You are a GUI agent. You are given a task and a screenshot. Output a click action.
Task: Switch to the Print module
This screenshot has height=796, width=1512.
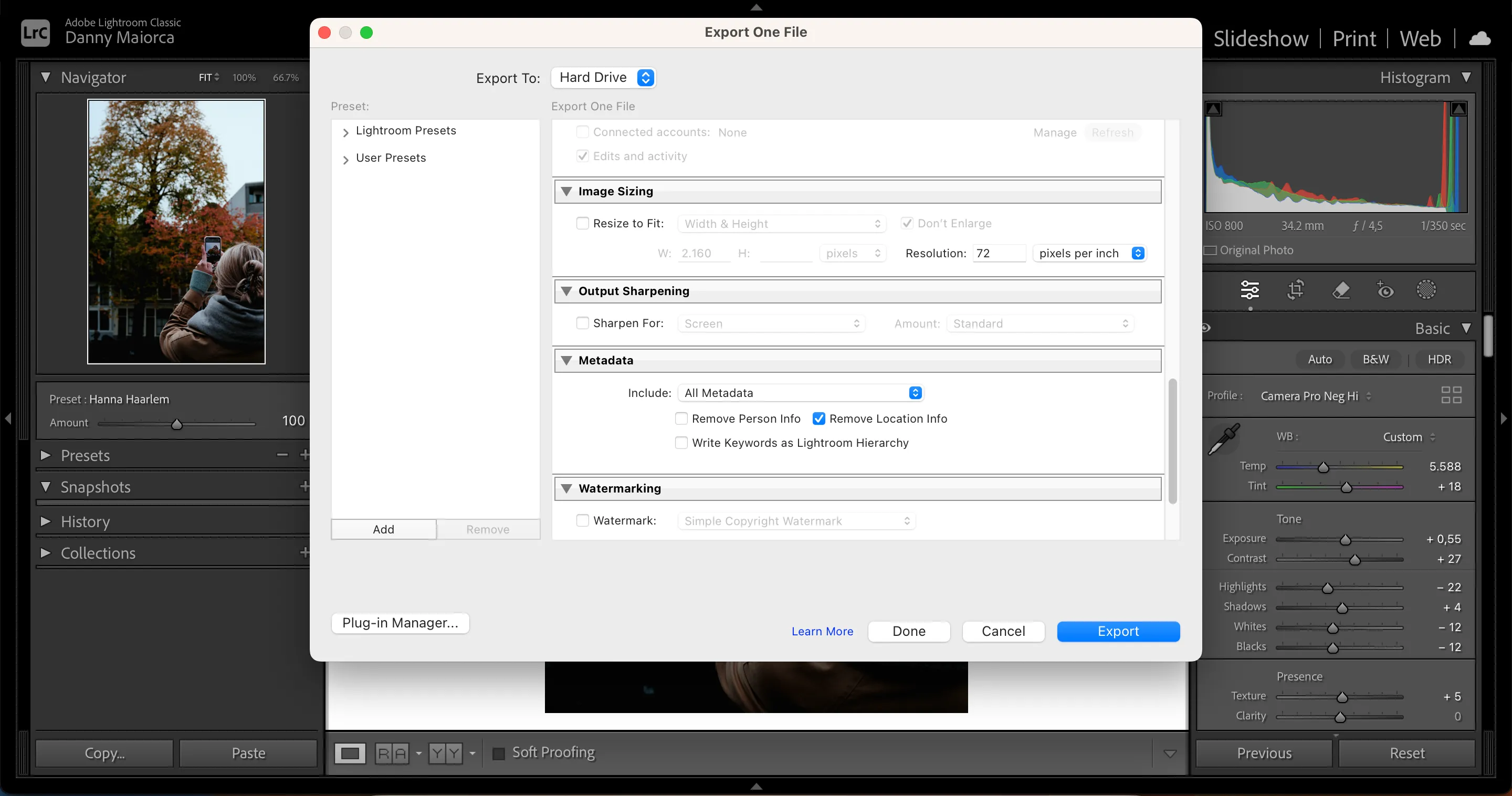(x=1353, y=39)
